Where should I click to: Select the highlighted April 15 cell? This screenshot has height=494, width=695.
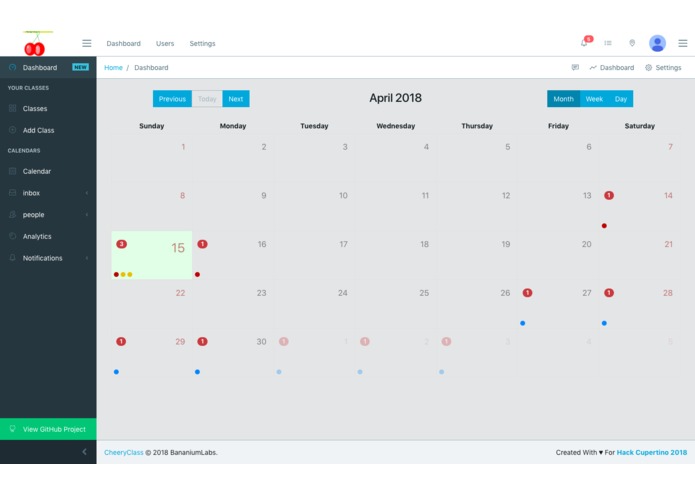pyautogui.click(x=152, y=255)
